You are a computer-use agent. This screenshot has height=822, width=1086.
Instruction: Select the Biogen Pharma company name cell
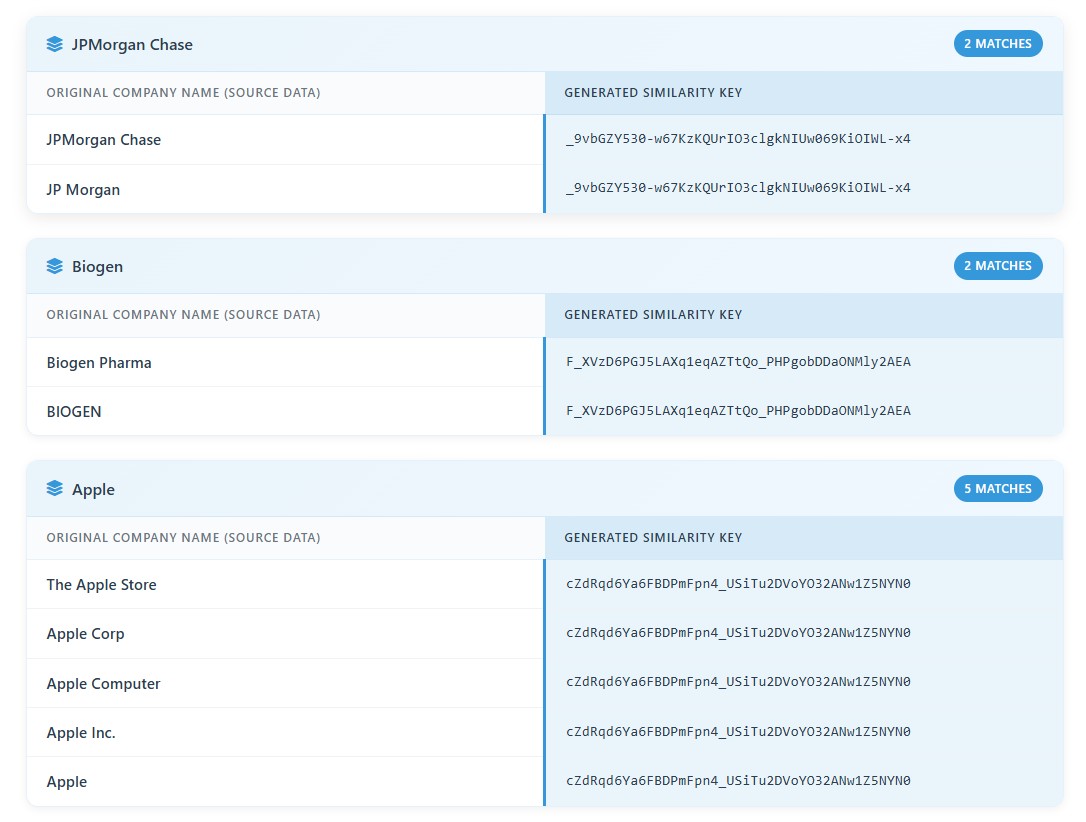click(285, 362)
